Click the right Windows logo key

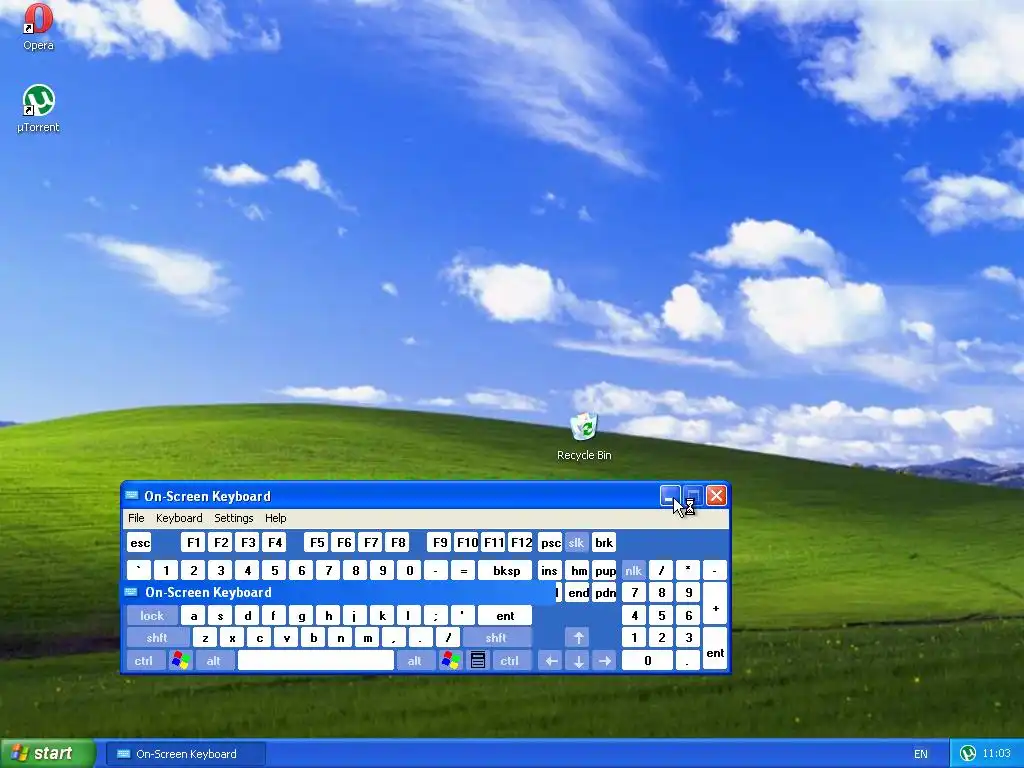451,660
